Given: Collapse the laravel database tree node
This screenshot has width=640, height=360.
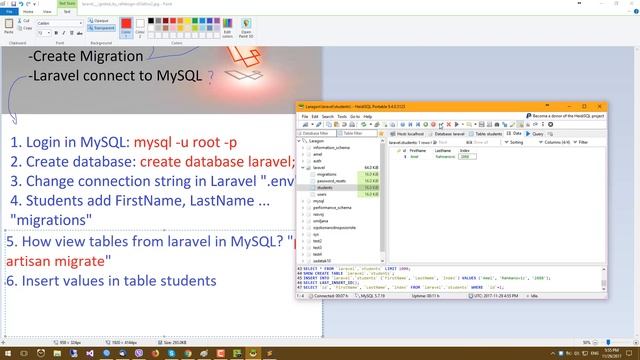Looking at the screenshot, I should pyautogui.click(x=303, y=168).
